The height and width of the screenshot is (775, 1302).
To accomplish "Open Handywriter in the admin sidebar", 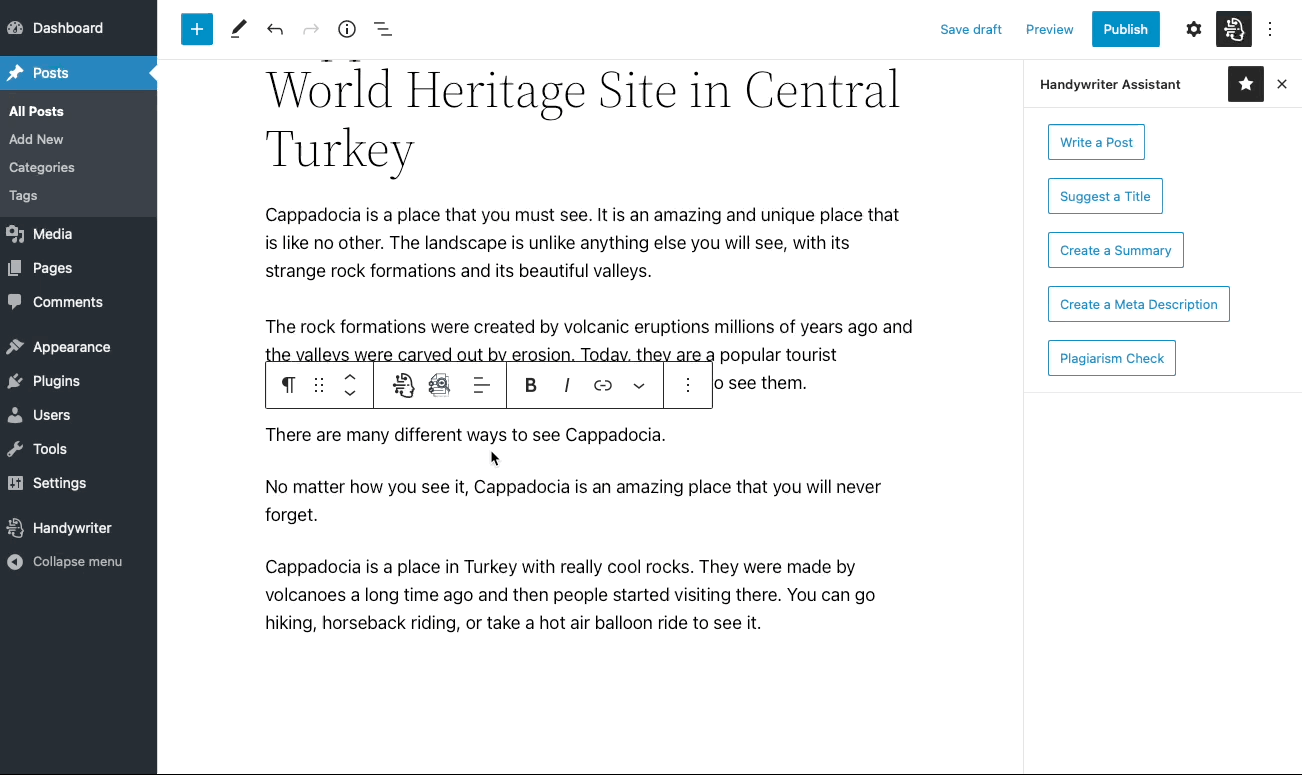I will click(x=78, y=528).
